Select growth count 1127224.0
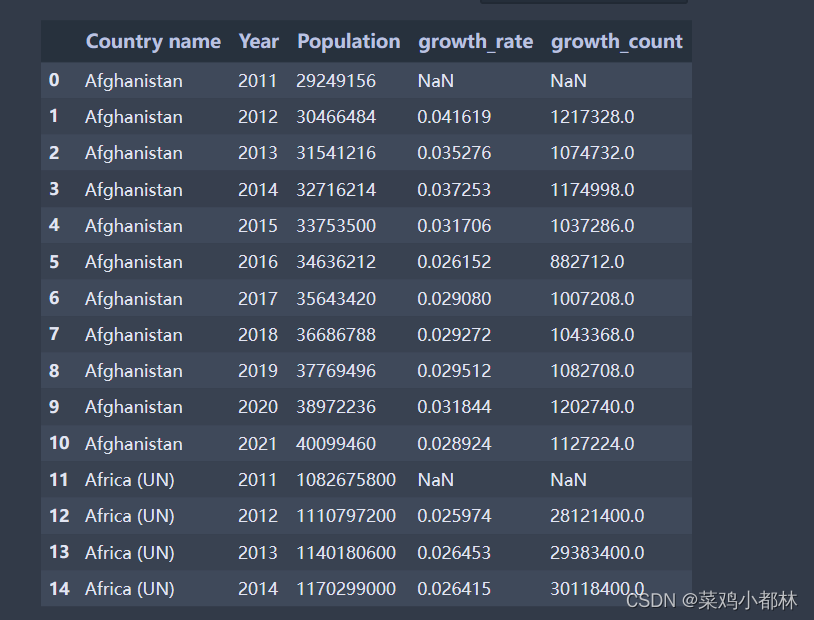Image resolution: width=814 pixels, height=620 pixels. pos(592,444)
